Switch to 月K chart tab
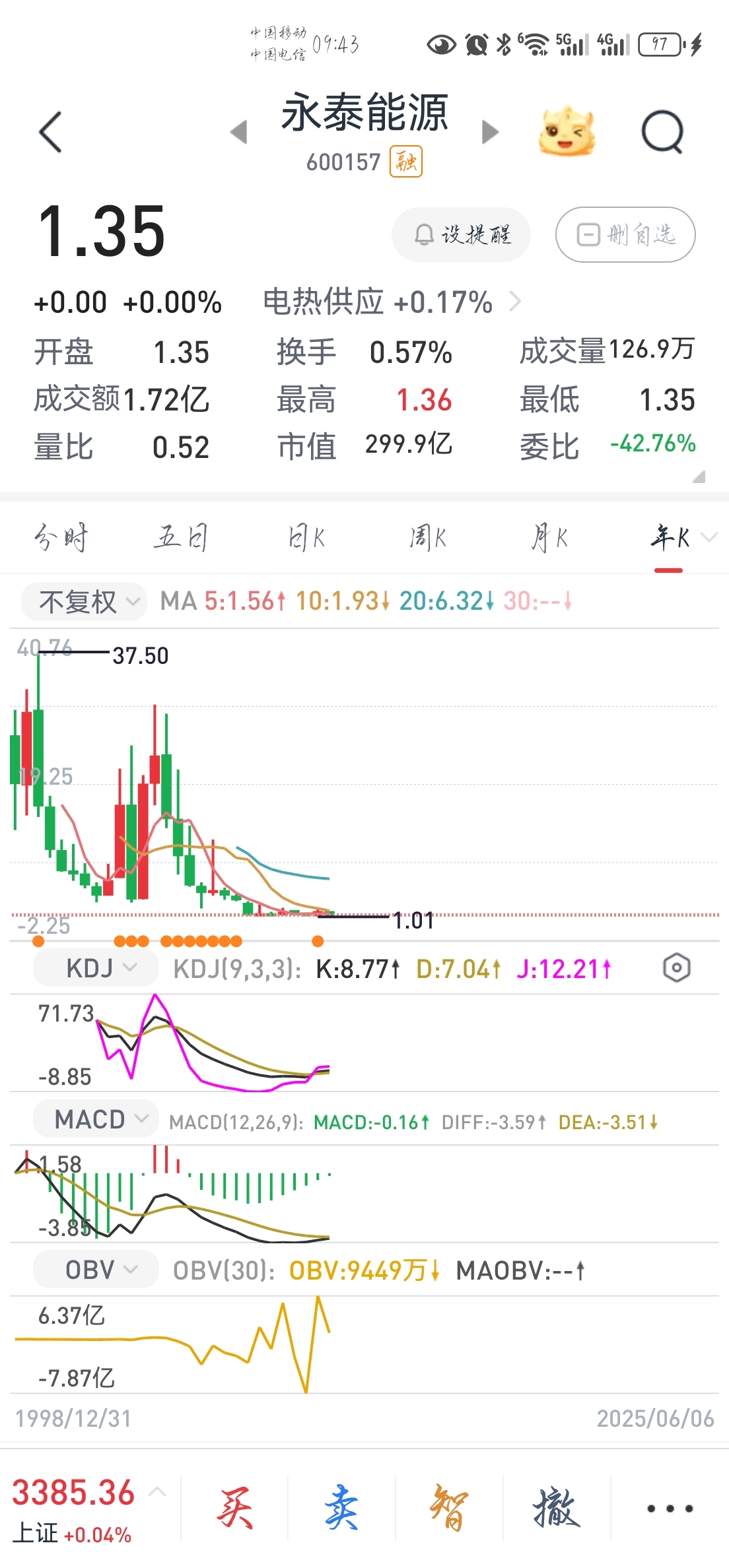The image size is (729, 1568). [x=549, y=538]
